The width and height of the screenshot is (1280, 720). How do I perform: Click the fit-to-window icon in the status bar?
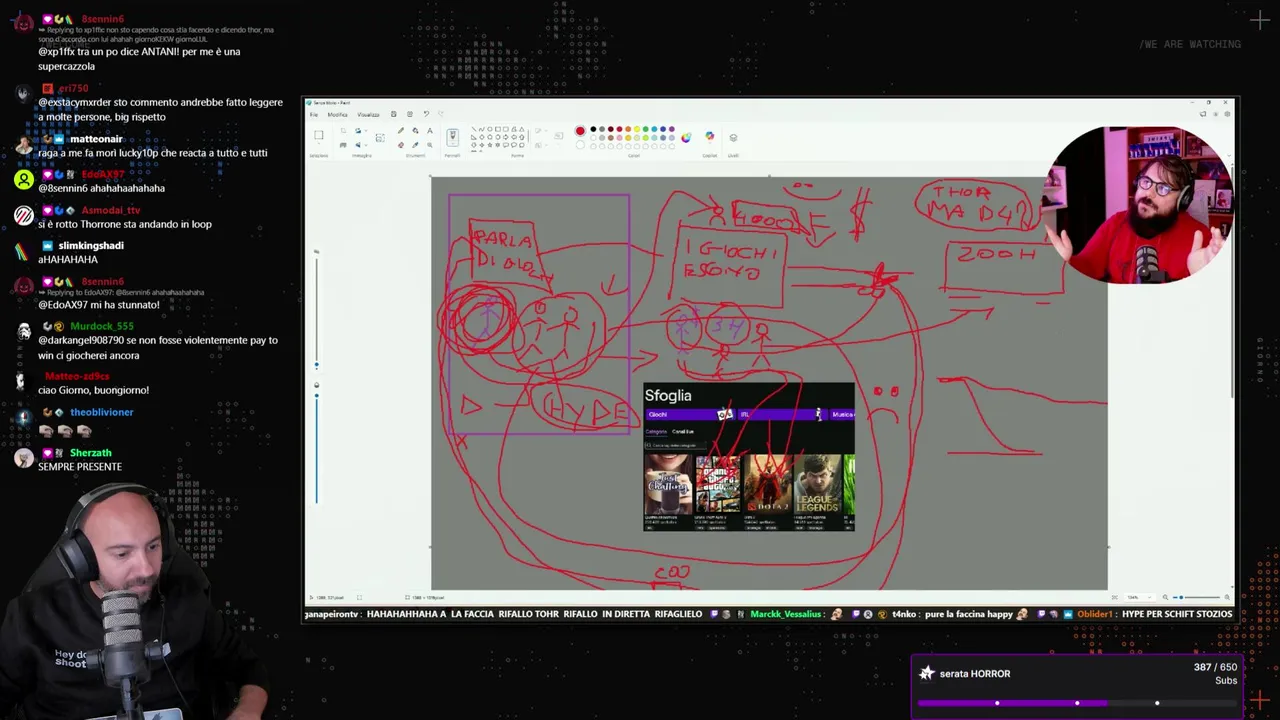pos(1115,597)
